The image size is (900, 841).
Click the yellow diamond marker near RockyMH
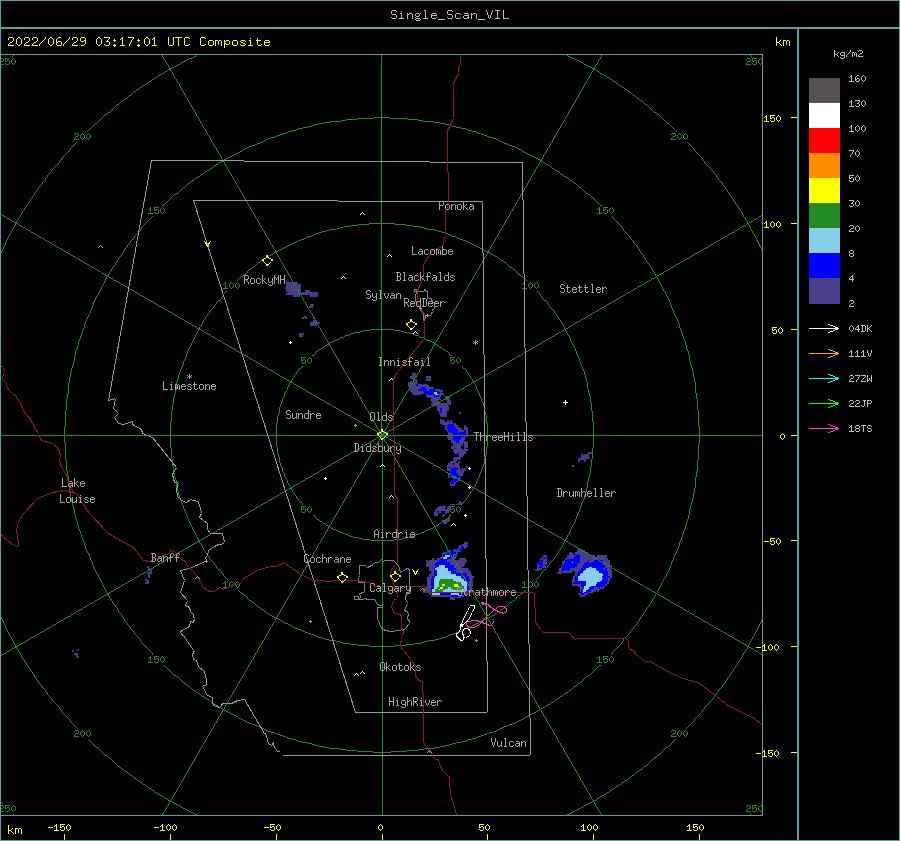pyautogui.click(x=267, y=261)
